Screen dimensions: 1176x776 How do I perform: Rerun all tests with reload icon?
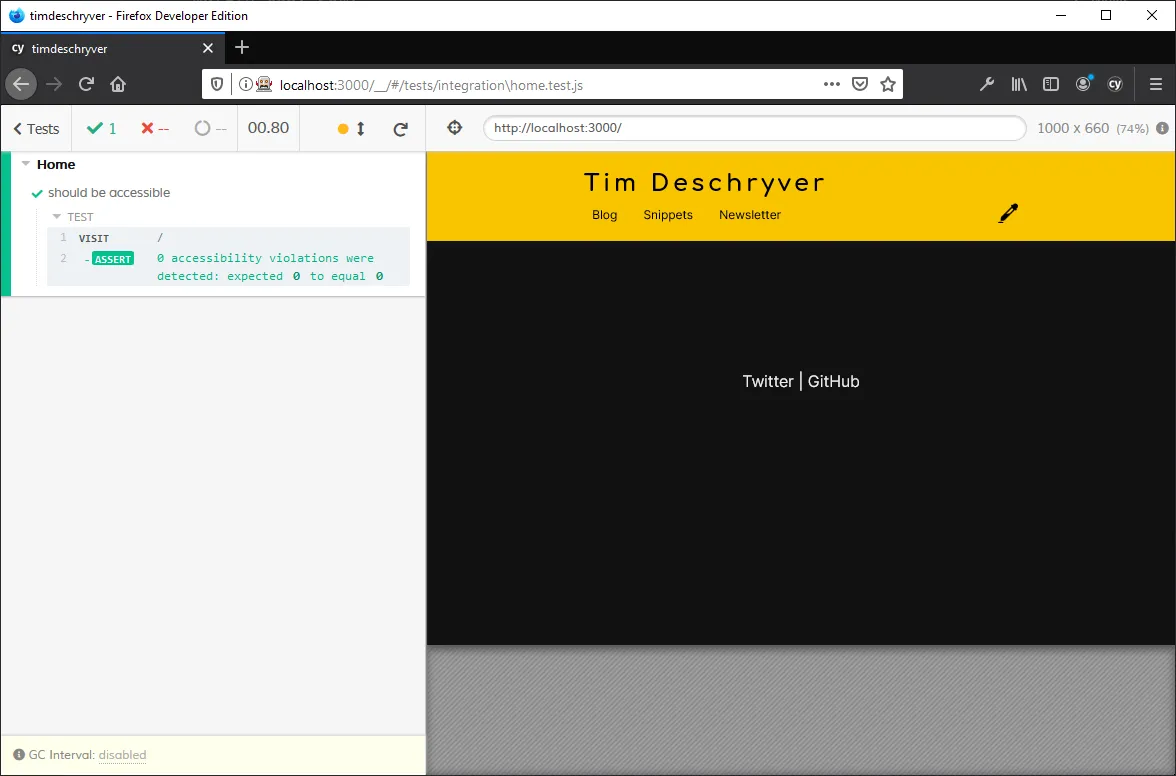[x=400, y=129]
